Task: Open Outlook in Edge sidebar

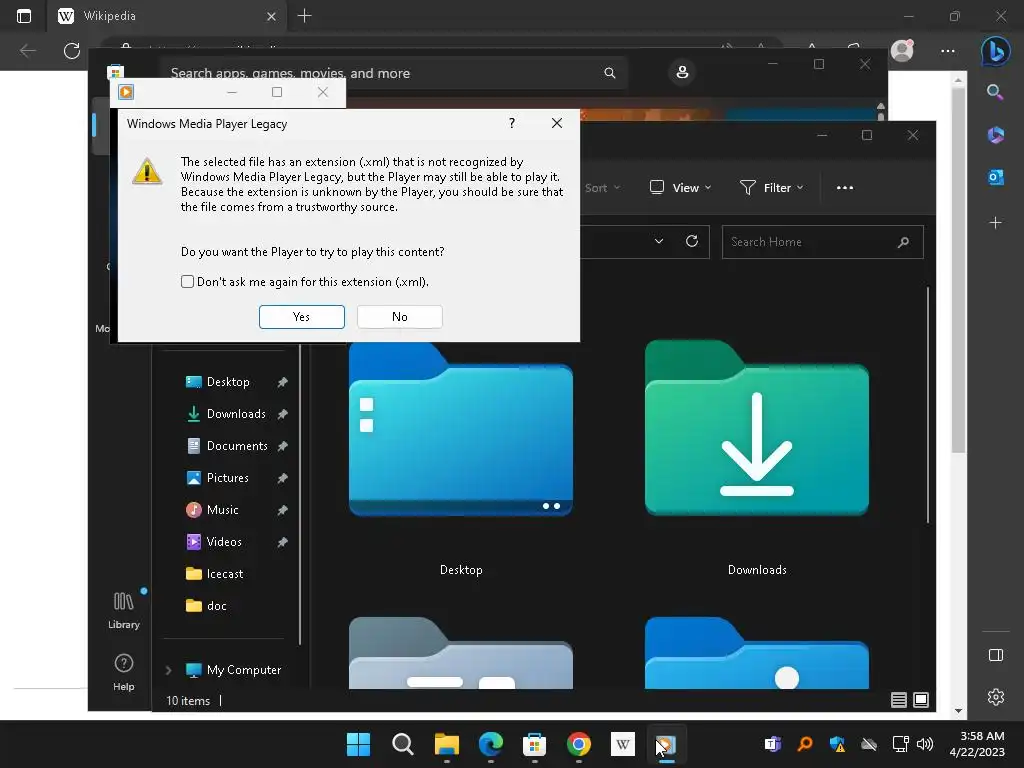Action: [995, 177]
